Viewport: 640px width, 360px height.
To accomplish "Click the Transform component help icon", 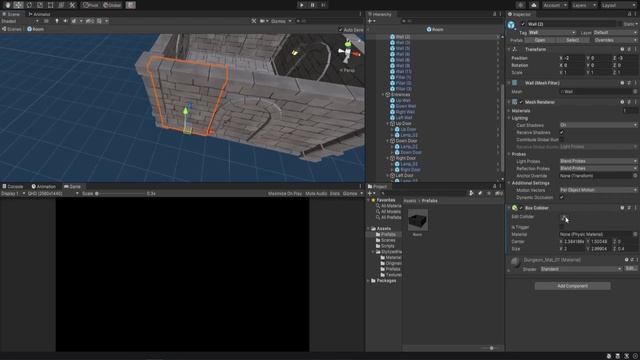I will [x=622, y=49].
